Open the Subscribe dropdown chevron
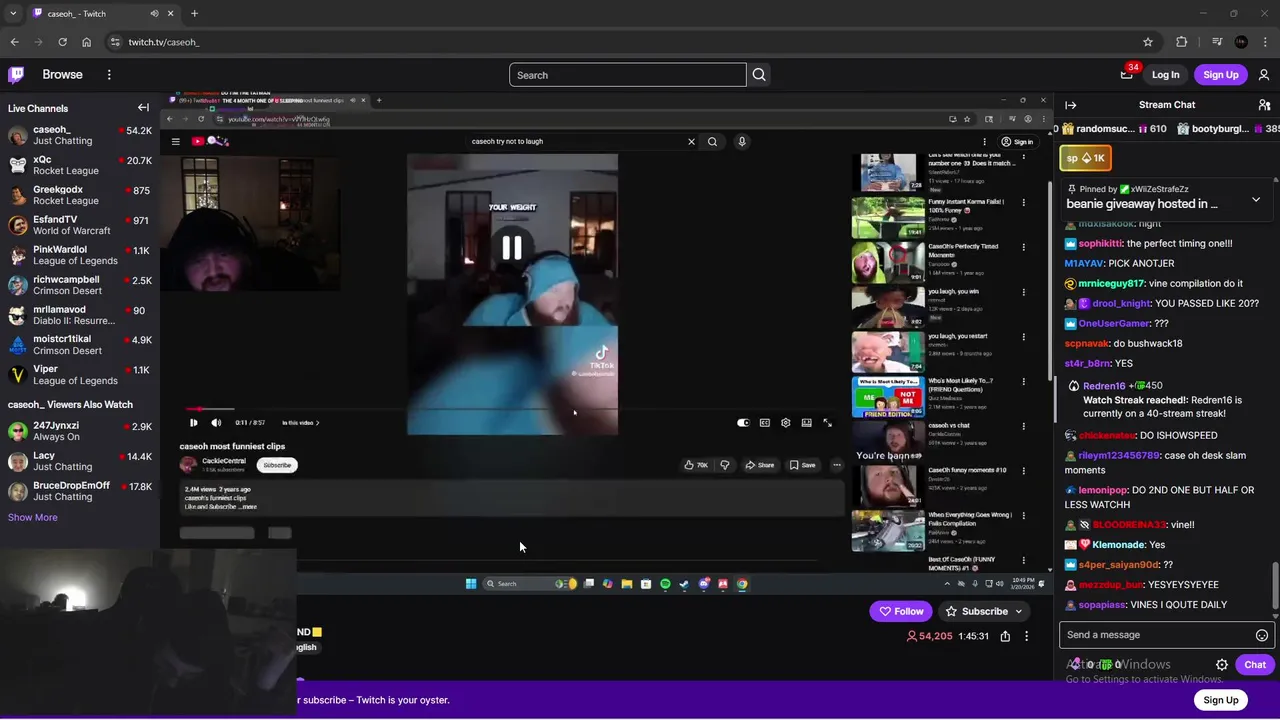 tap(1019, 611)
